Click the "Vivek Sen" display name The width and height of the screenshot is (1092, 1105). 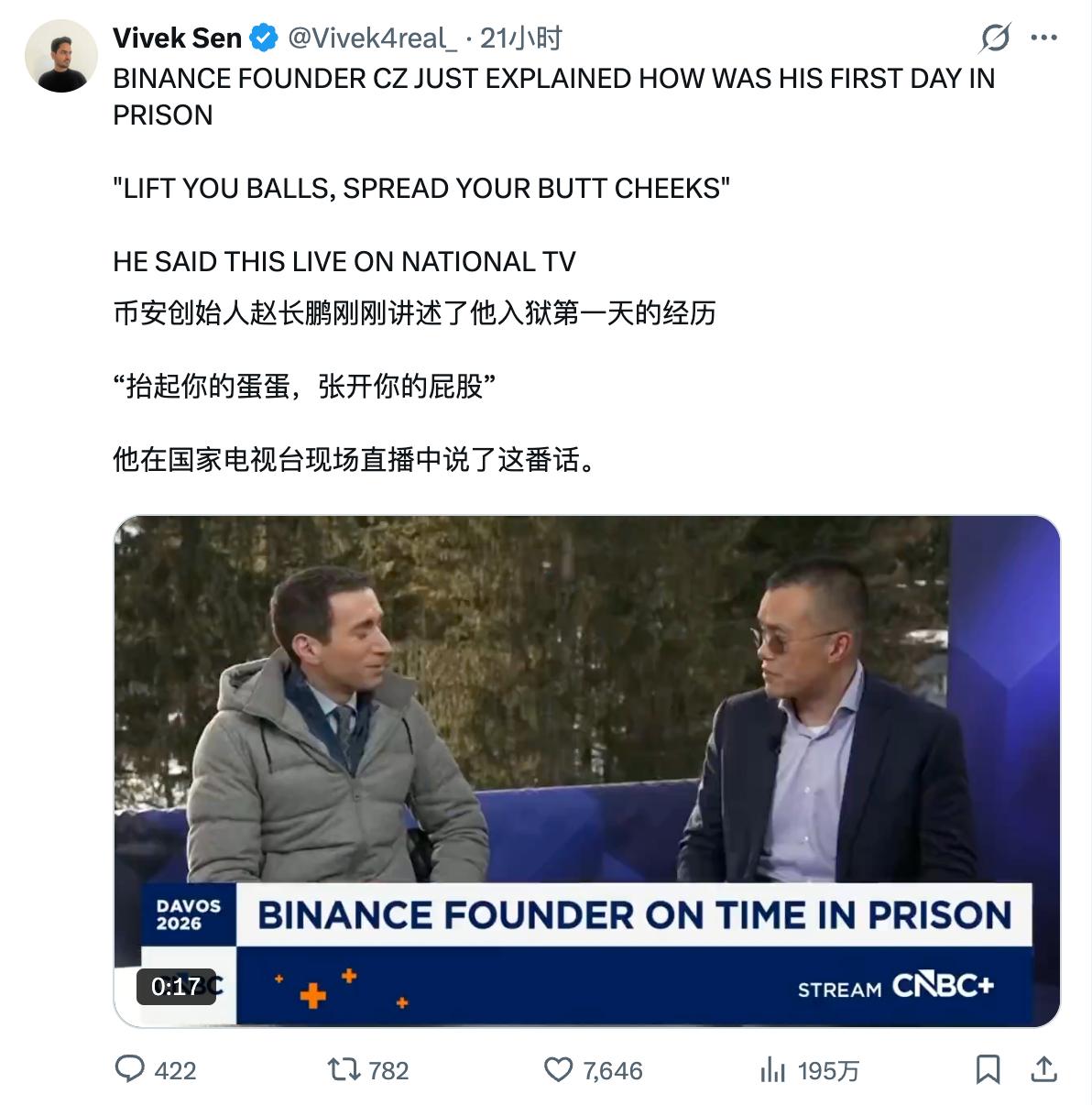click(x=176, y=38)
